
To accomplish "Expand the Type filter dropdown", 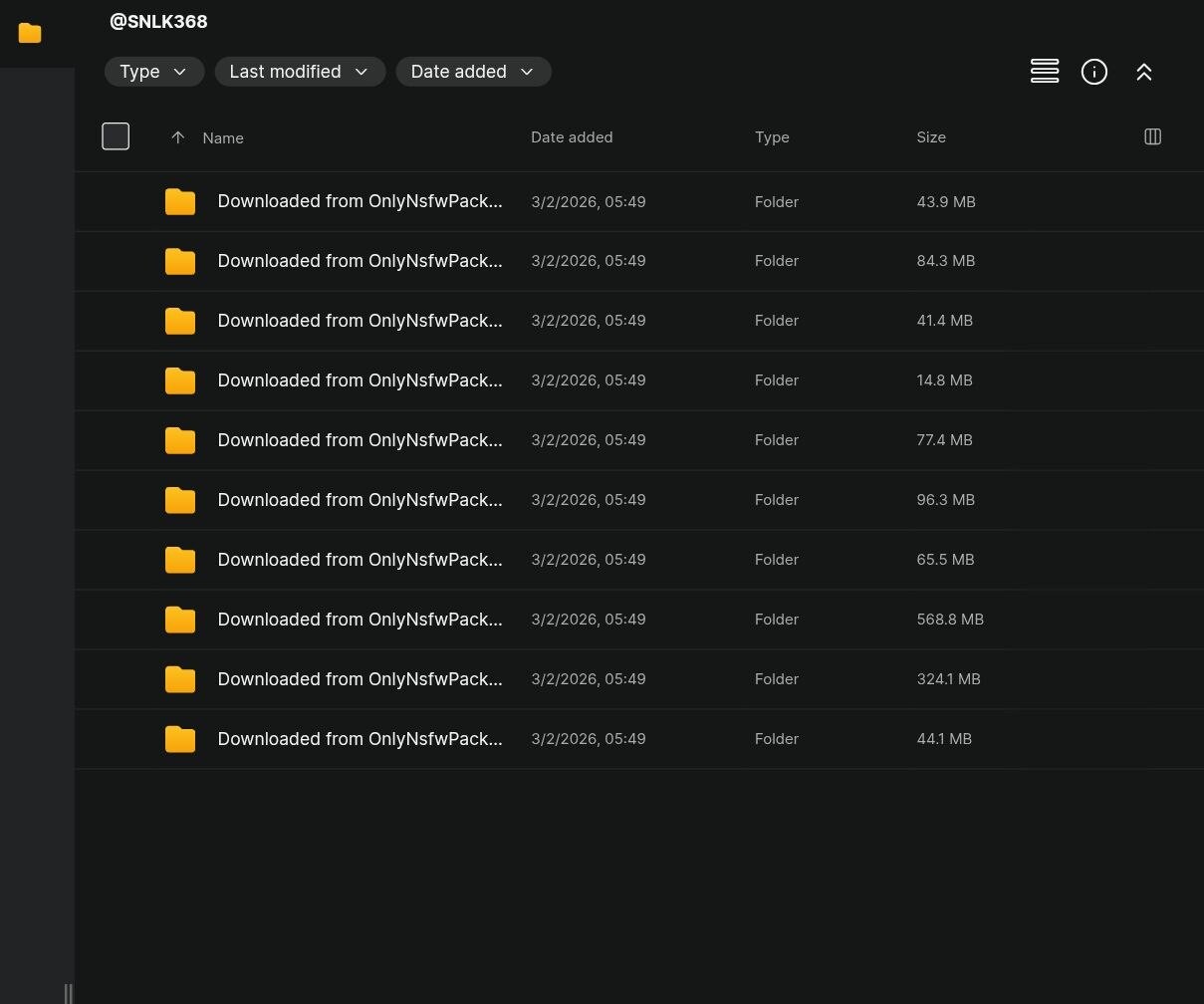I will 153,72.
